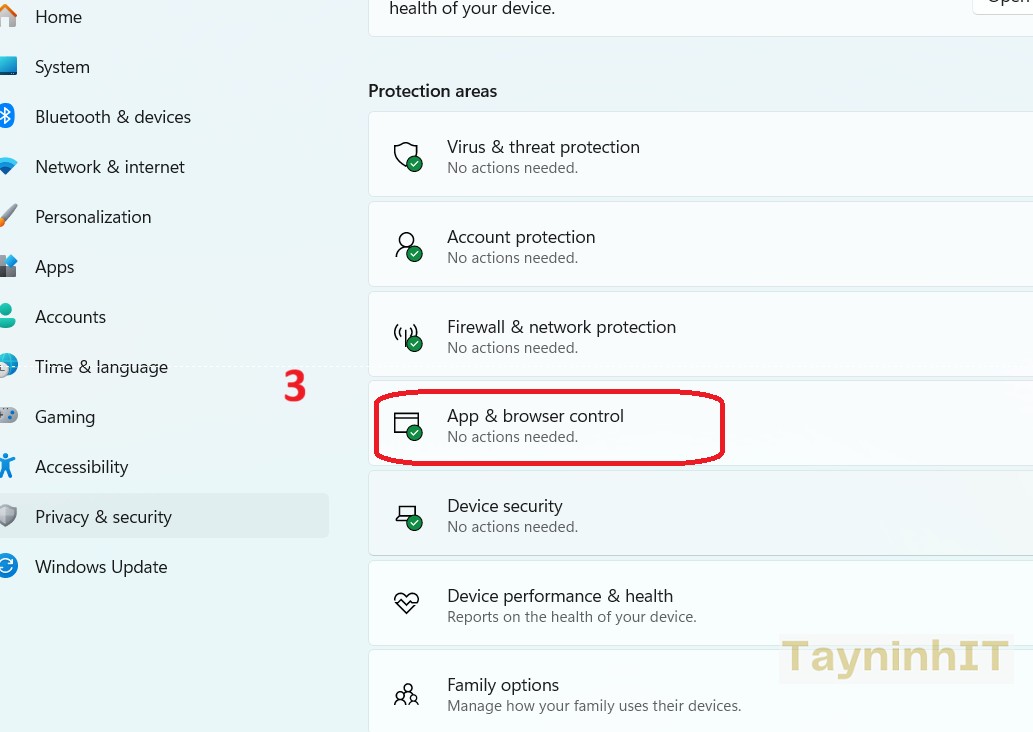Select the highlighted Privacy & security item
The height and width of the screenshot is (732, 1033).
pos(103,517)
